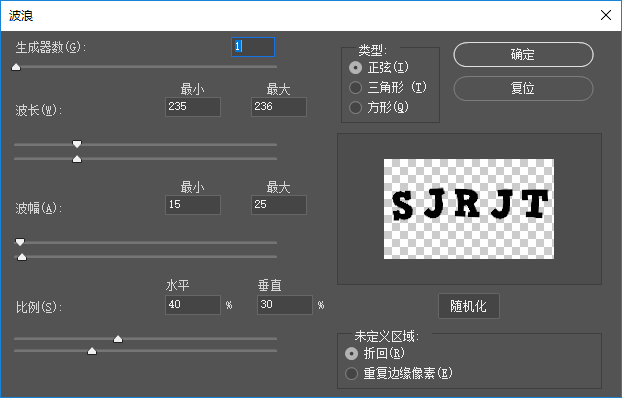Click the 波幅(A) label

click(38, 208)
